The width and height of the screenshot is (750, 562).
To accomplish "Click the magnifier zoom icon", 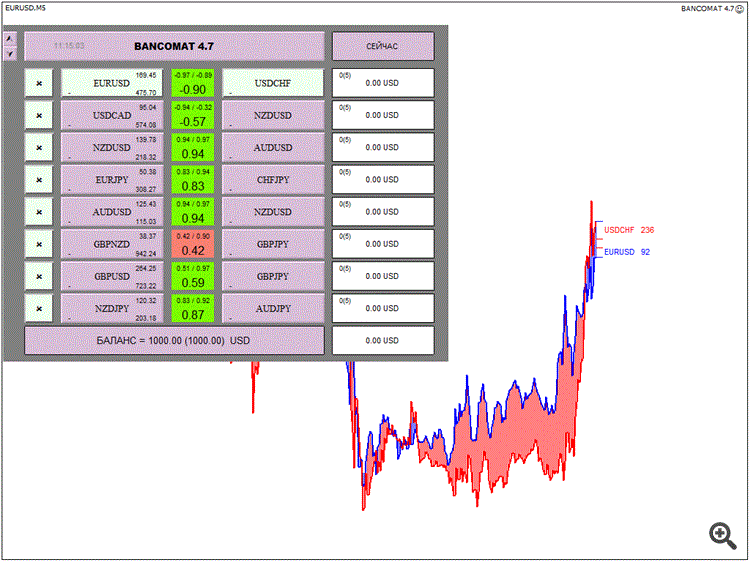I will [722, 535].
